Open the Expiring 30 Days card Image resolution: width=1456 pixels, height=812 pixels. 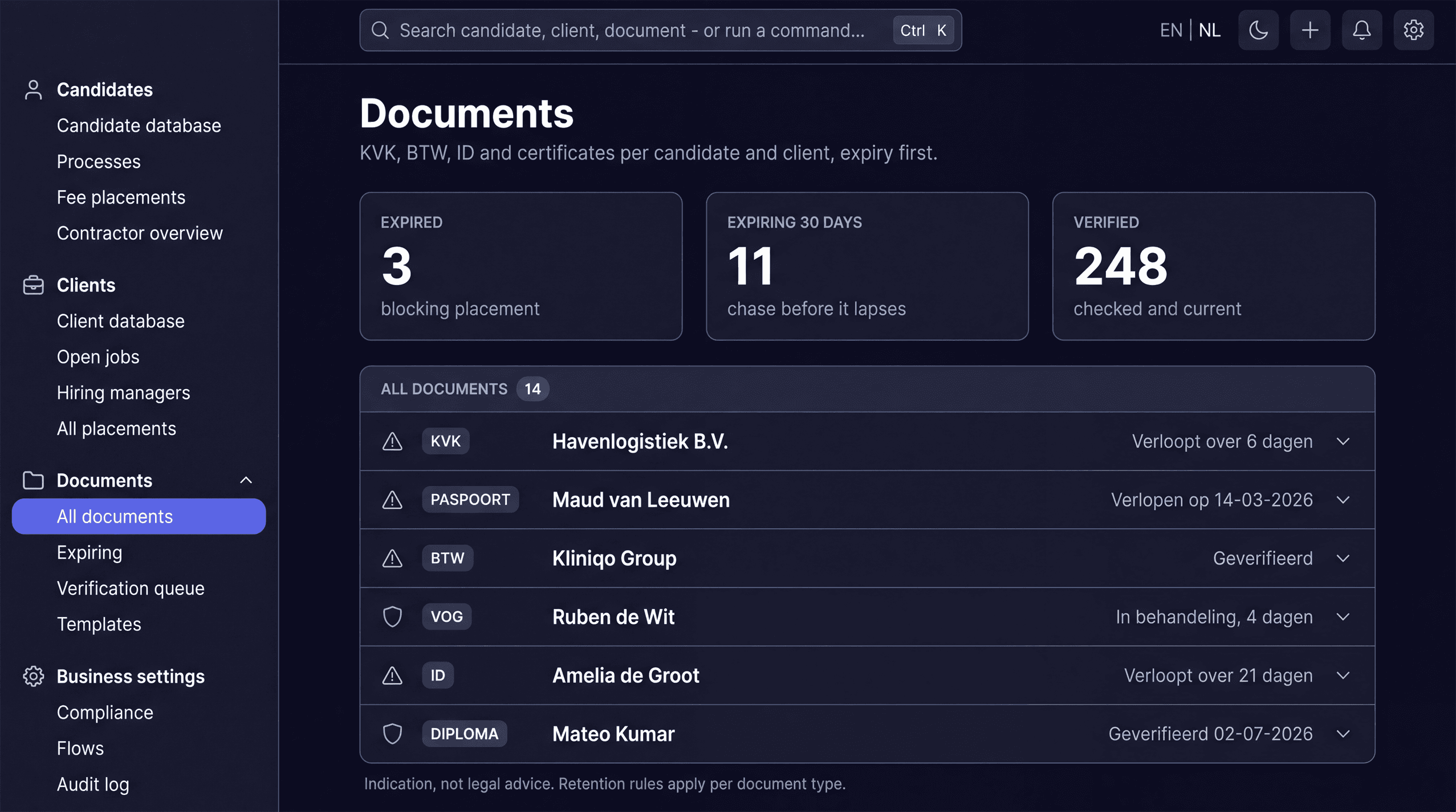867,266
